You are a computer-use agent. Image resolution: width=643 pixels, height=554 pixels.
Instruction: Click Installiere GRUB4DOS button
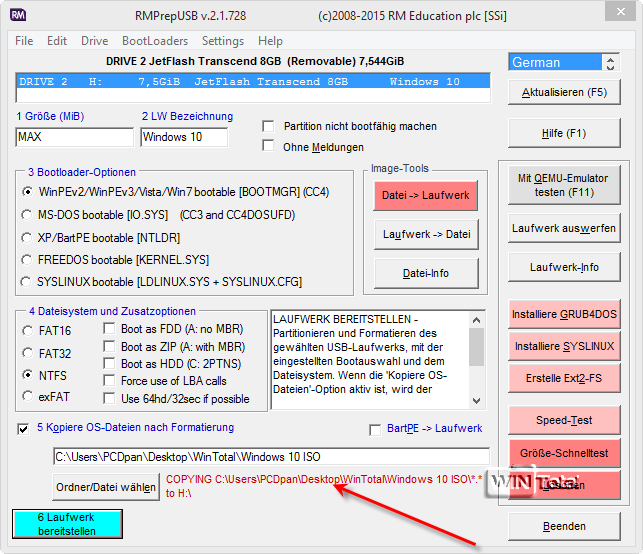click(564, 314)
